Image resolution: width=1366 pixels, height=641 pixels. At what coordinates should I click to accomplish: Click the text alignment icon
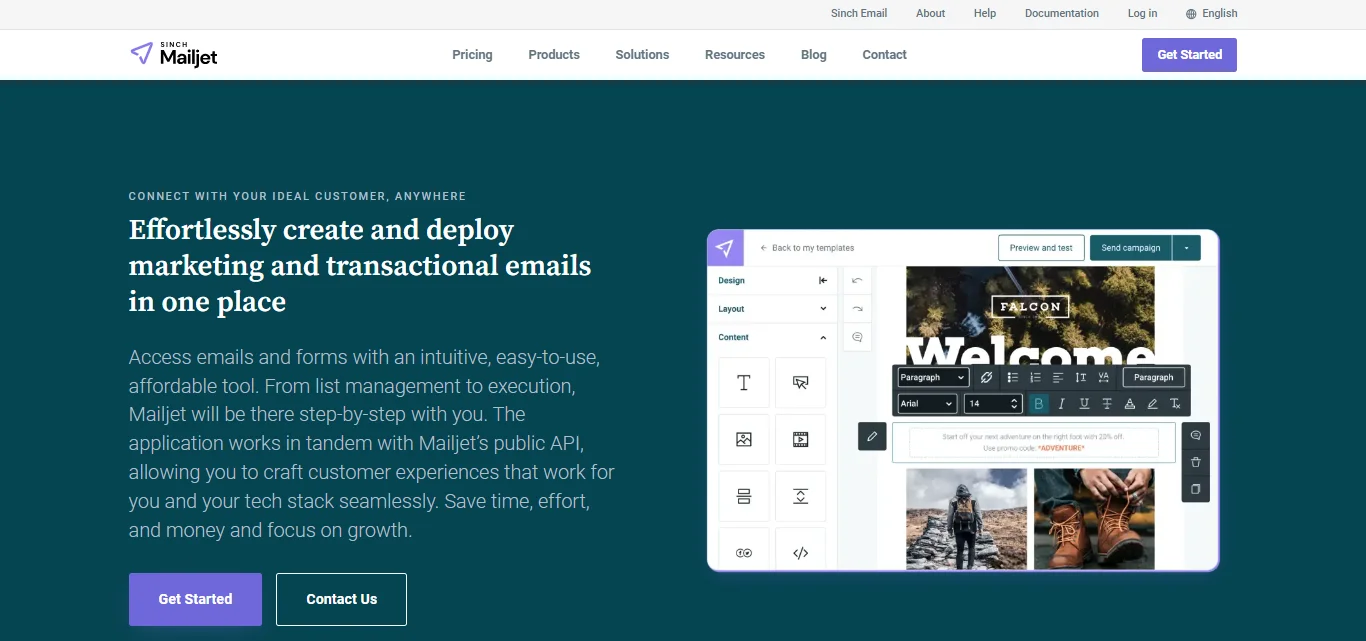click(1058, 377)
